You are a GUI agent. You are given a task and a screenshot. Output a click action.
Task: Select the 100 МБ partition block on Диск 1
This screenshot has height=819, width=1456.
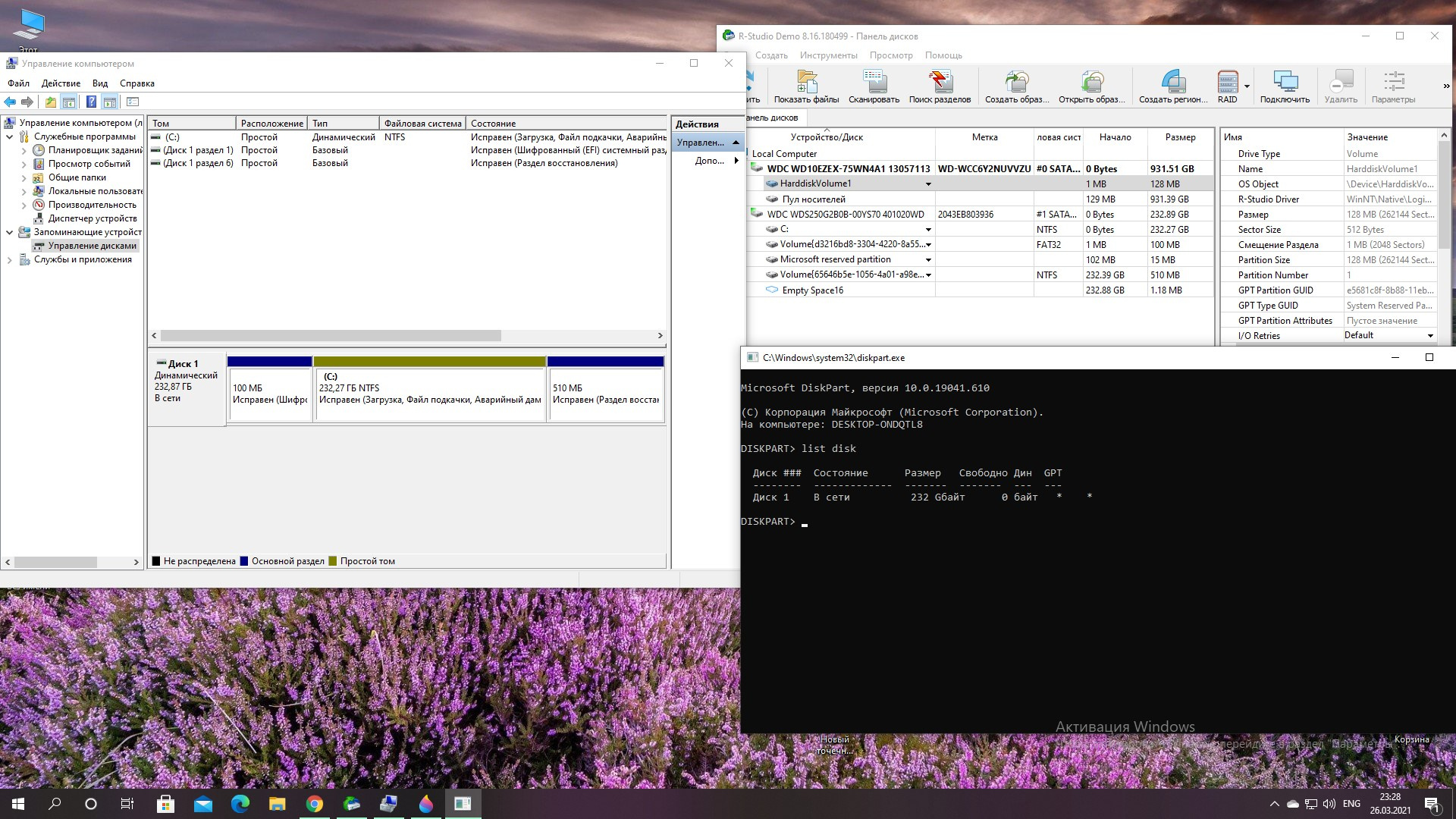pyautogui.click(x=270, y=389)
